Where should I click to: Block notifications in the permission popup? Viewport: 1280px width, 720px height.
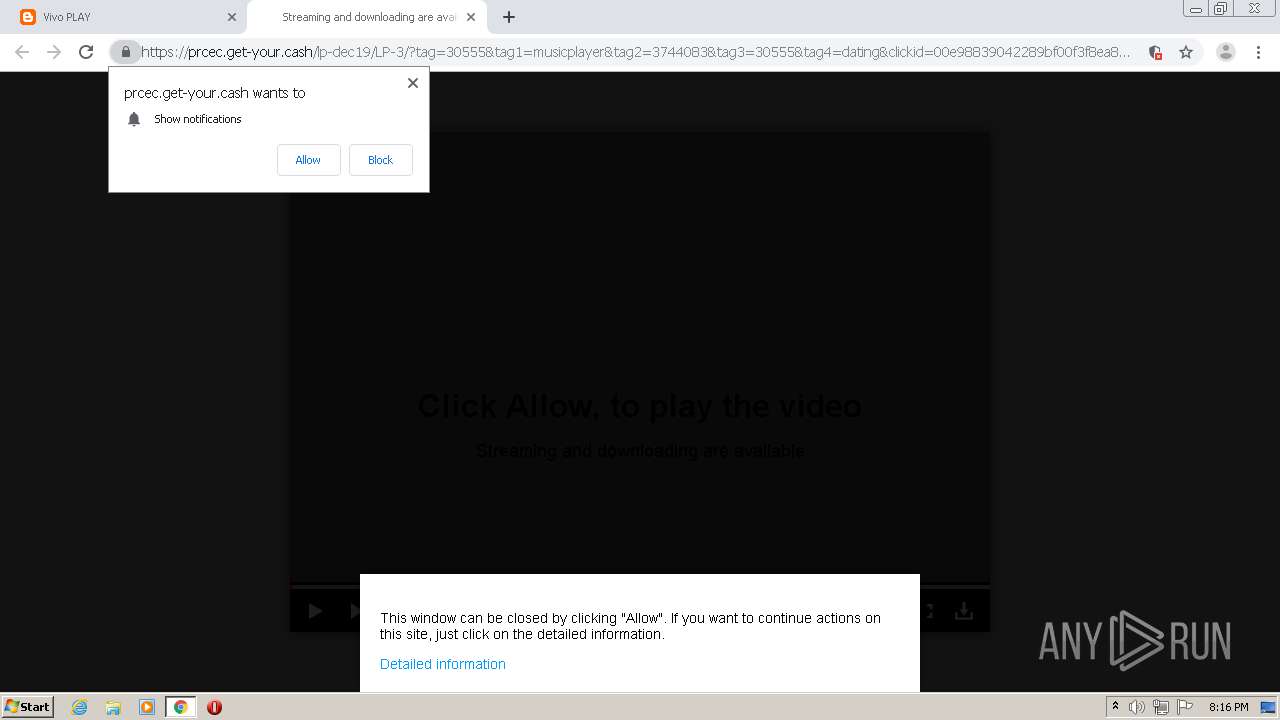pyautogui.click(x=380, y=160)
